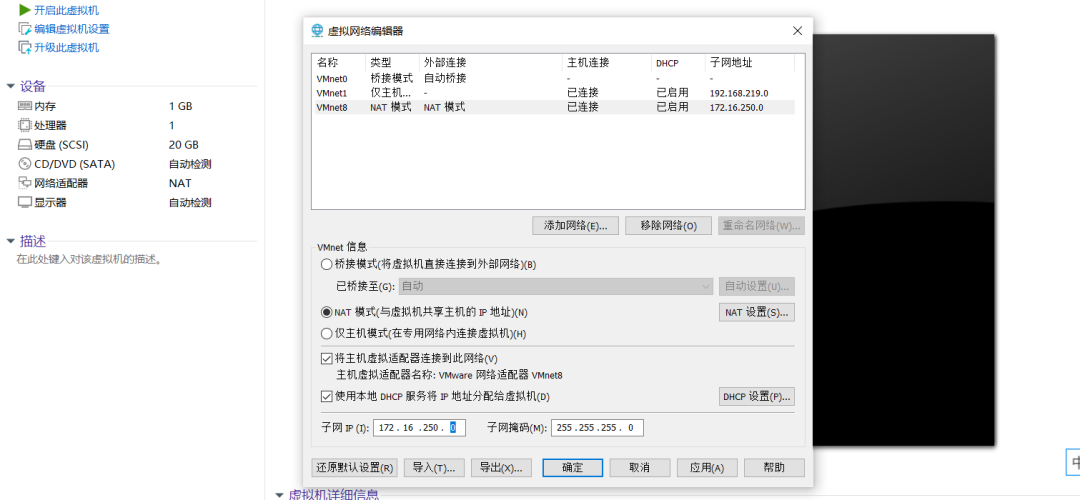
Task: Click the 升级此虚拟机 link
Action: pyautogui.click(x=66, y=48)
